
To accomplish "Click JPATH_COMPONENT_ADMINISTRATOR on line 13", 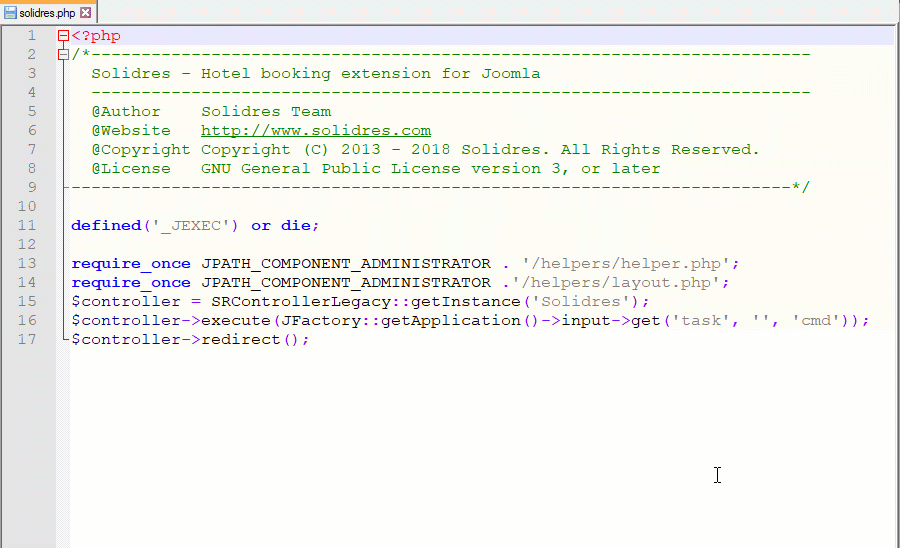I will 346,263.
